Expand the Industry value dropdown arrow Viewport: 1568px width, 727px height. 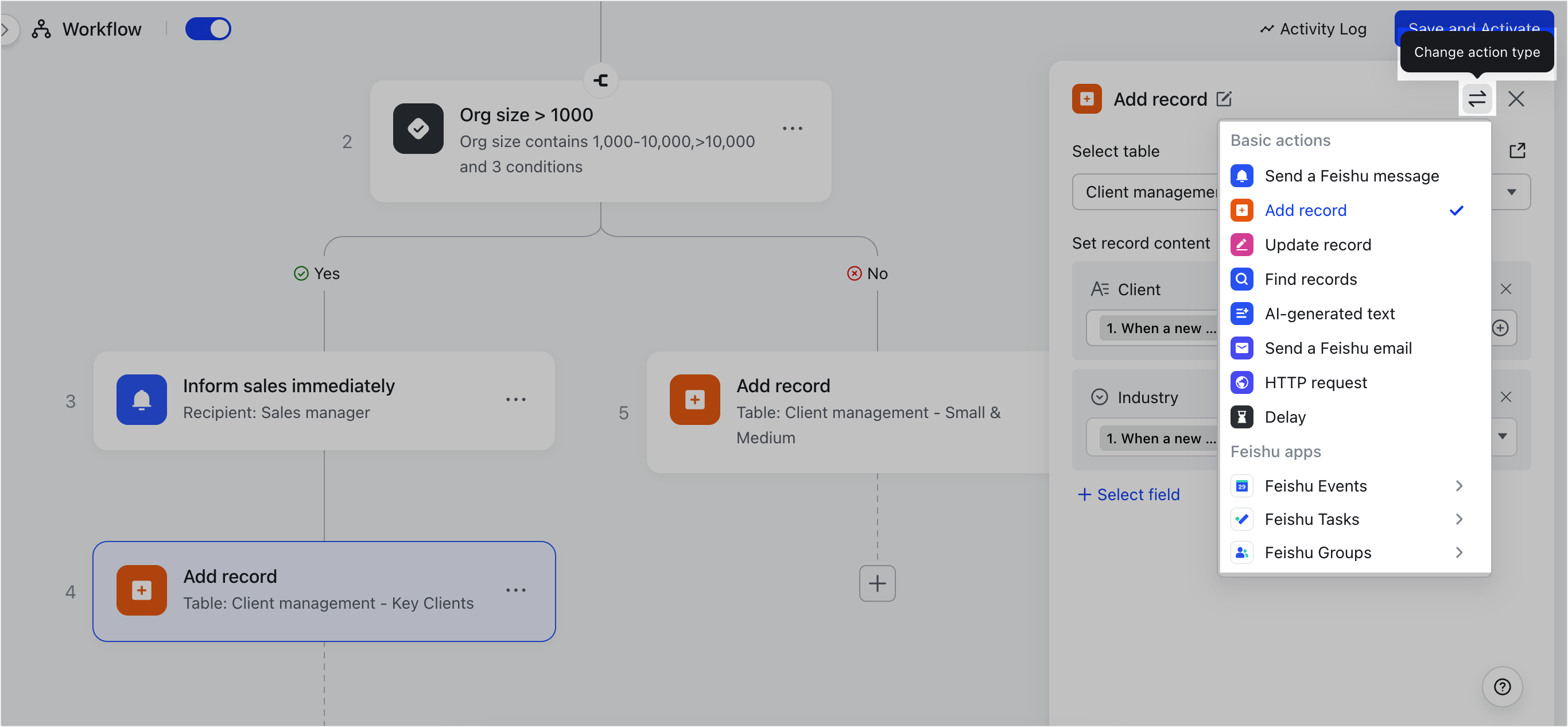1502,436
